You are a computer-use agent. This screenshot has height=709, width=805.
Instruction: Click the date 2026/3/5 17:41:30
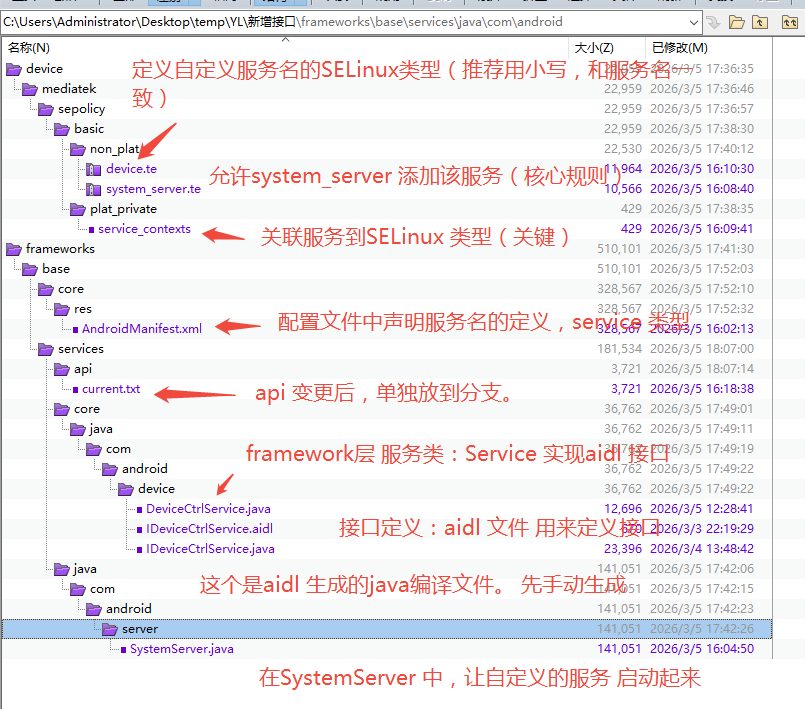click(702, 249)
